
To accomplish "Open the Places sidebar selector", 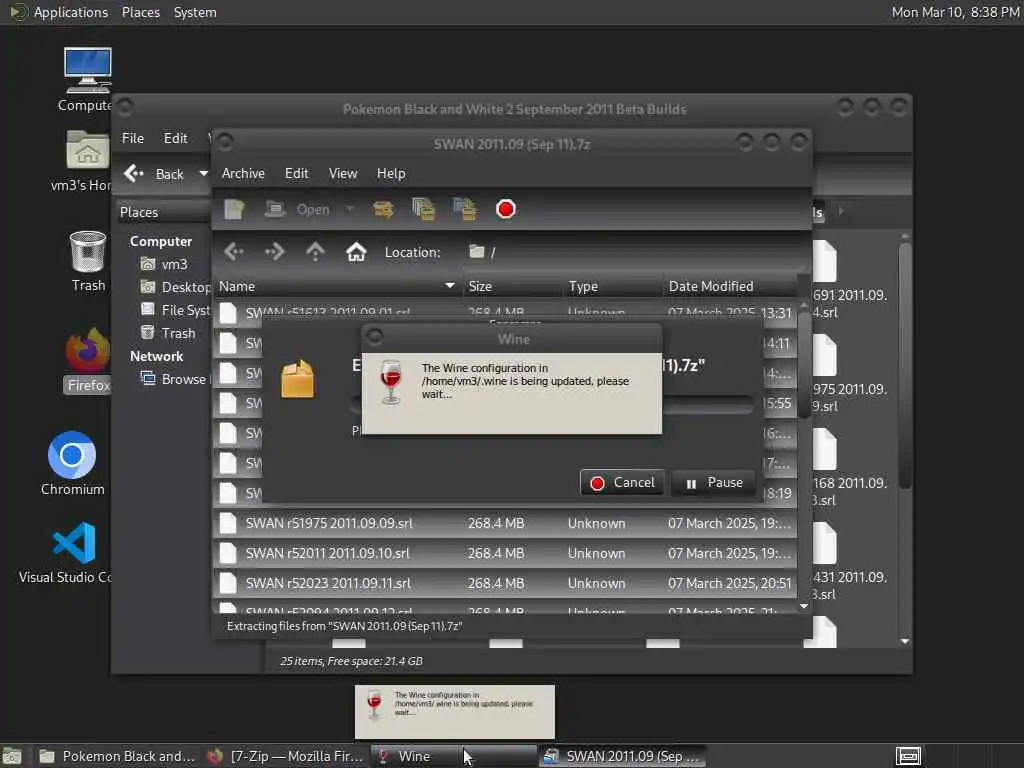I will (x=163, y=212).
